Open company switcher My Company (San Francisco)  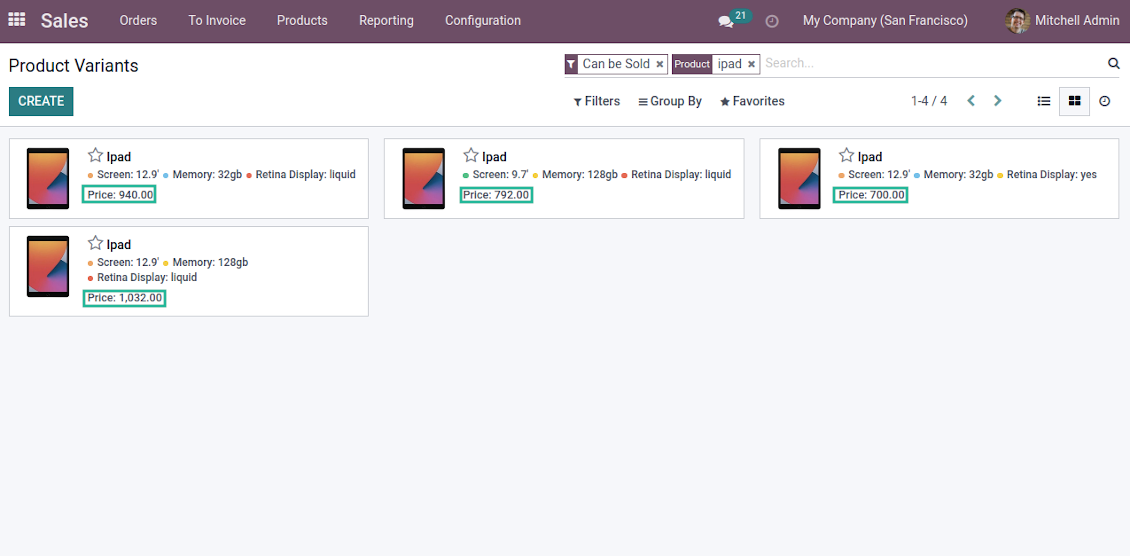tap(885, 21)
